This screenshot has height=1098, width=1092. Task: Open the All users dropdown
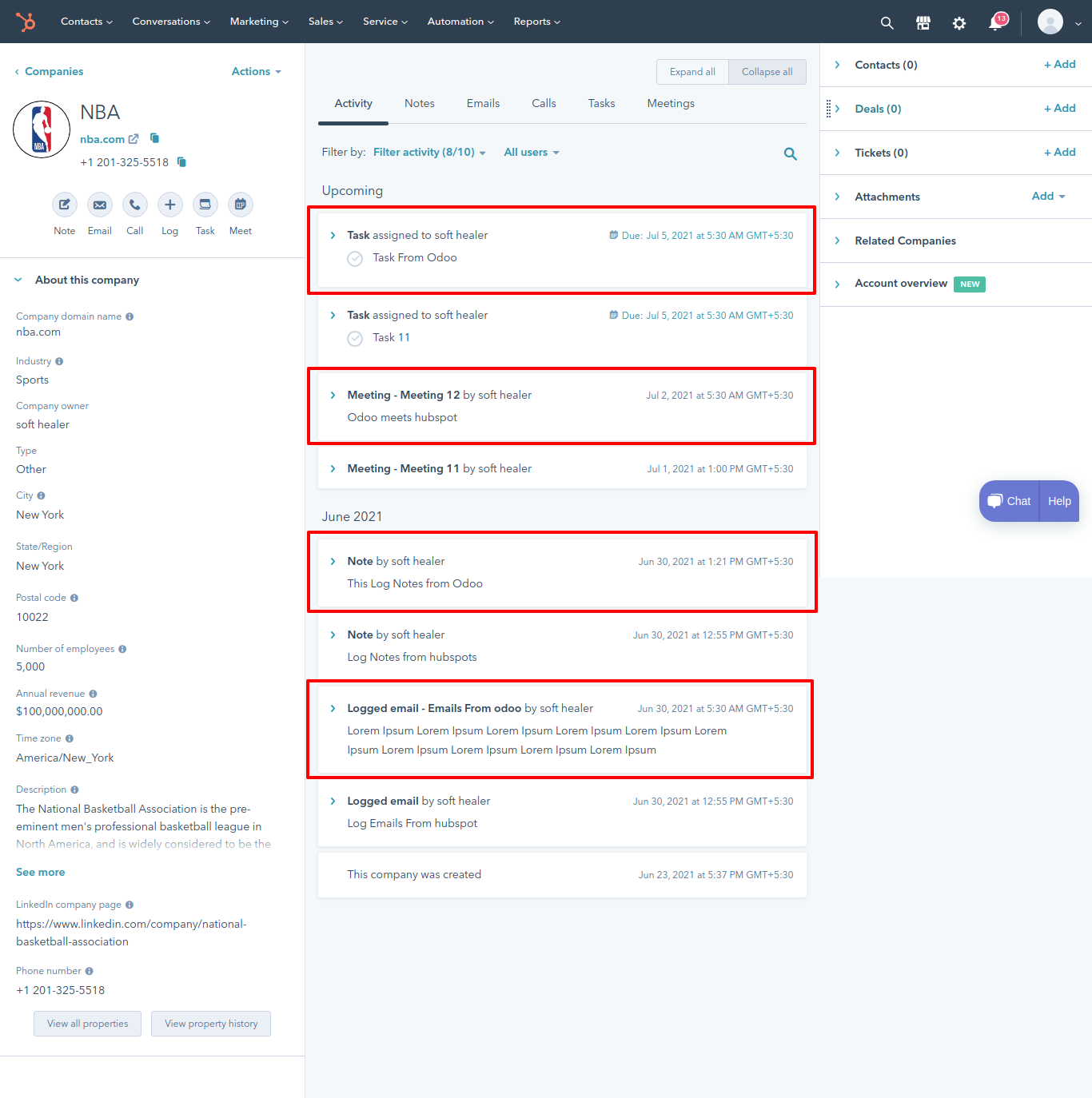[x=532, y=153]
